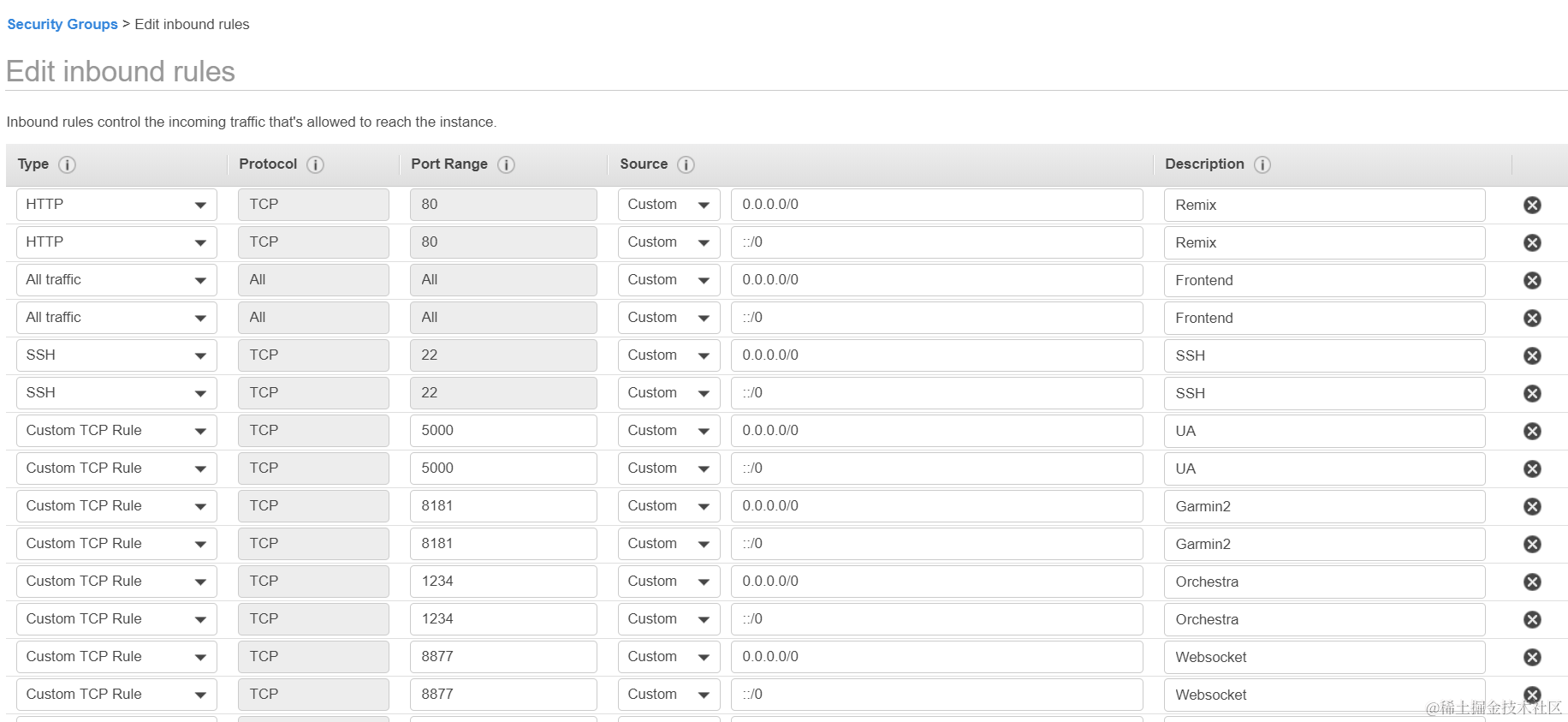Open Type dropdown of first HTTP rule

116,205
